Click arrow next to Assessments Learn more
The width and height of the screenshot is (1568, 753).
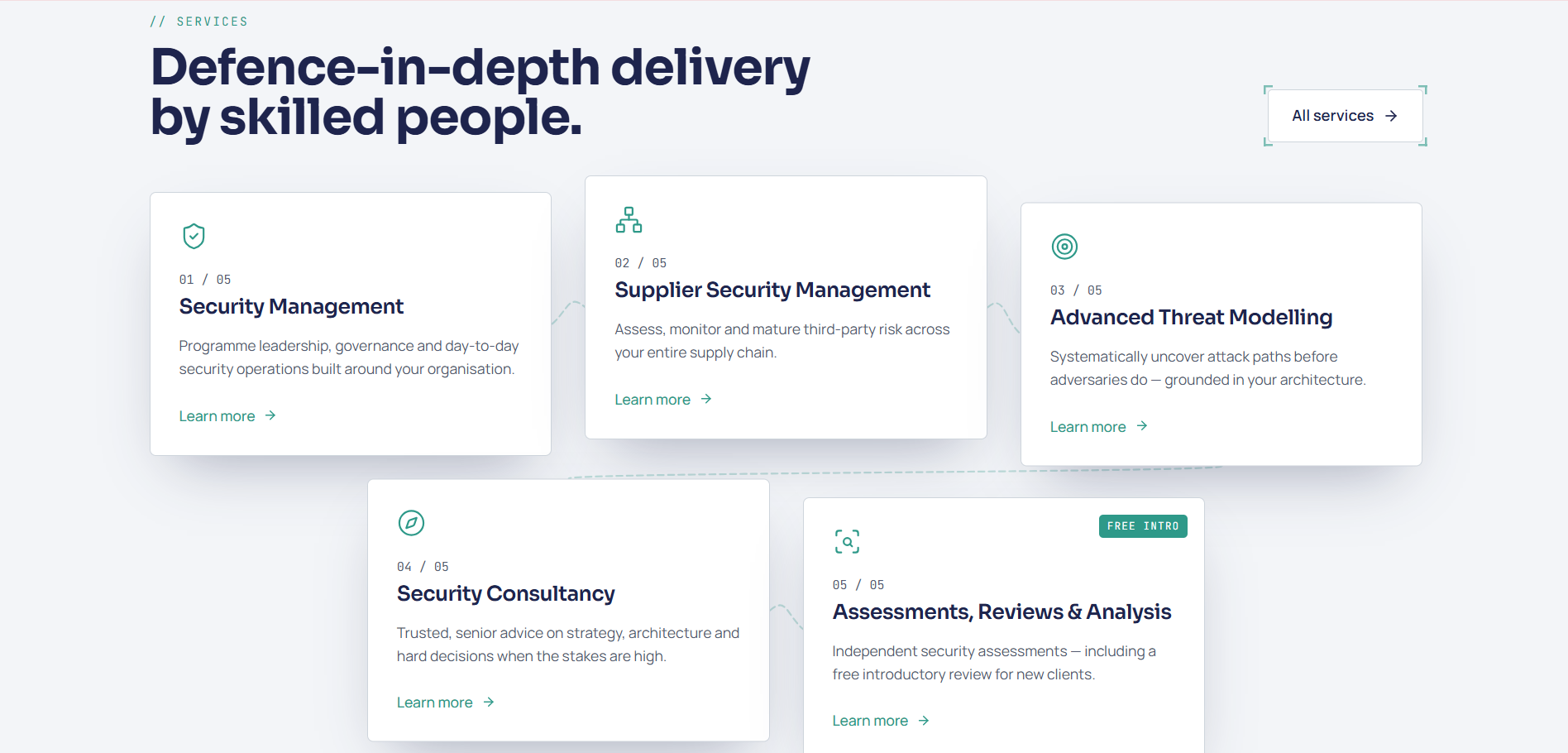[924, 721]
